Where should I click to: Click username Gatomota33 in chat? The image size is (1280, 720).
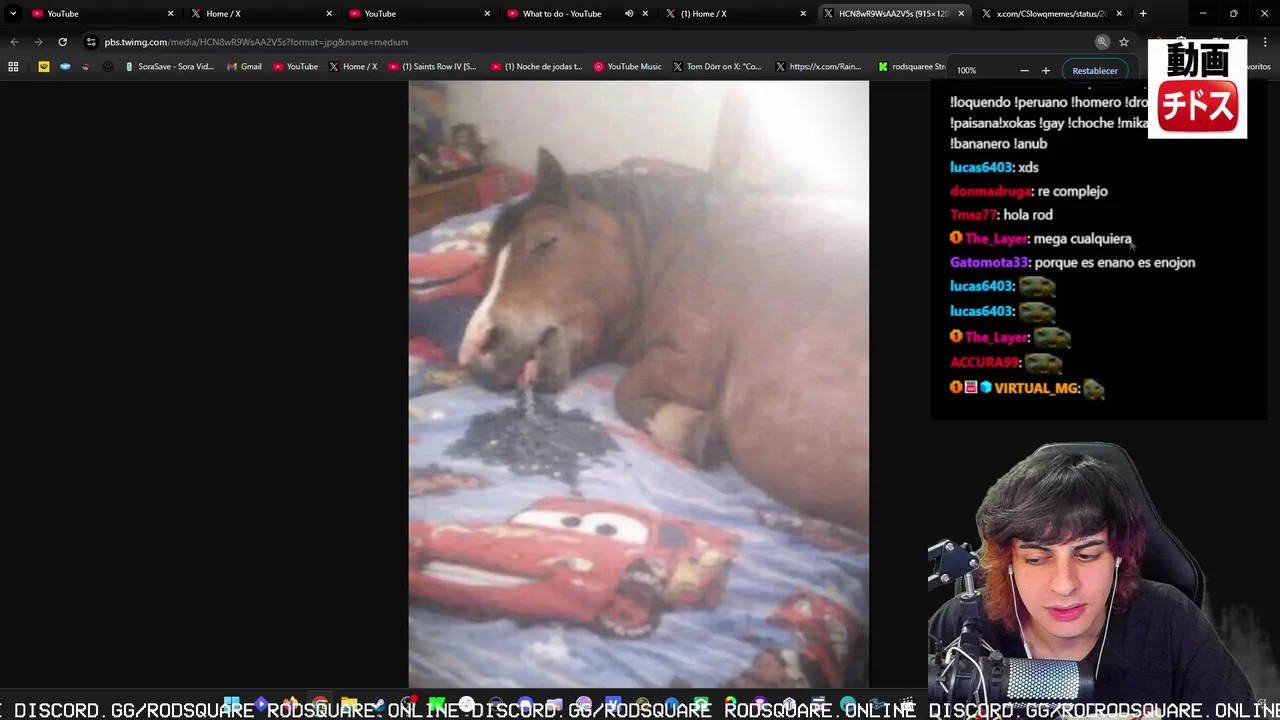point(989,262)
